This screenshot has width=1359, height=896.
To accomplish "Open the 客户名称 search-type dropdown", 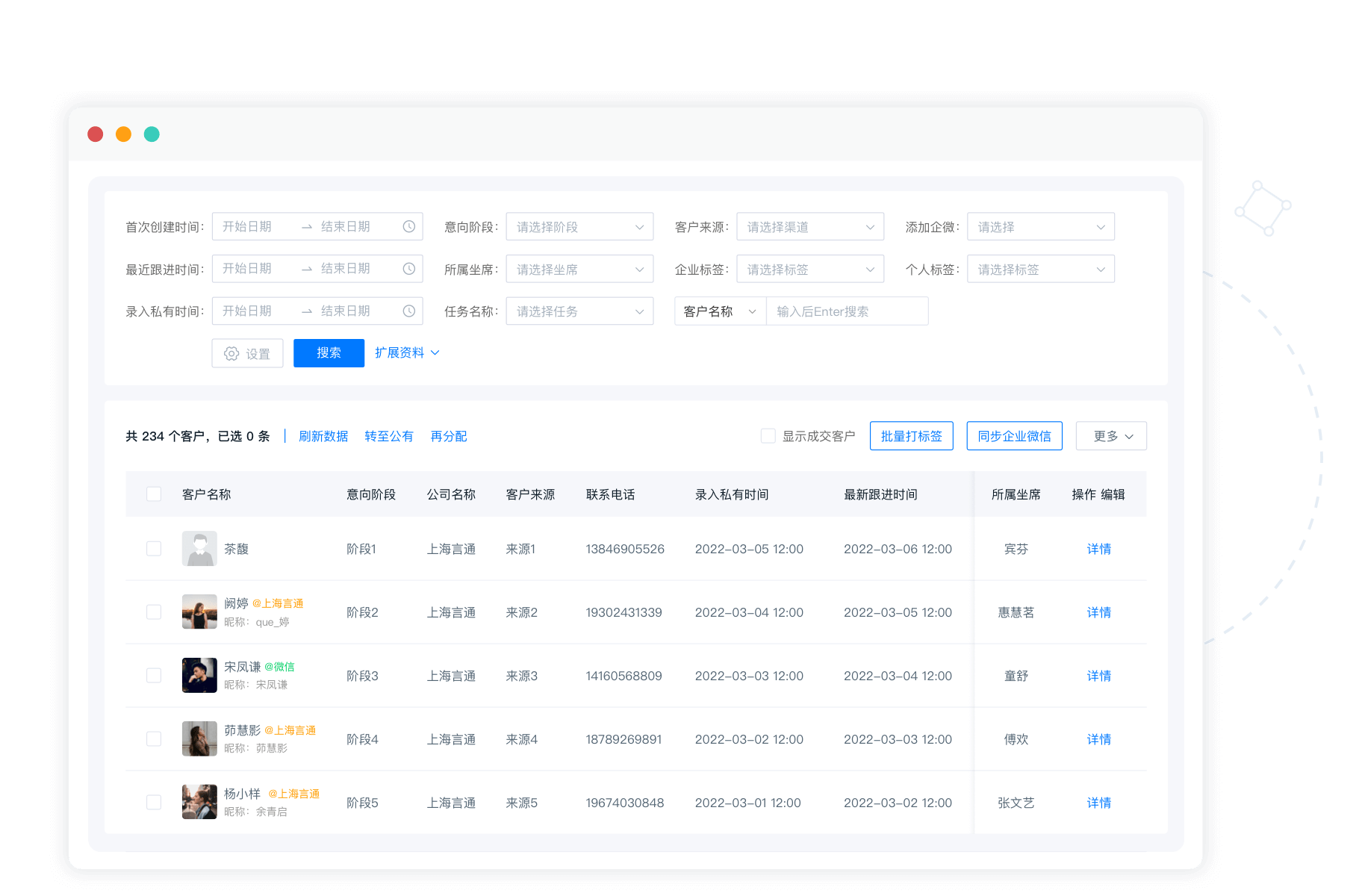I will point(721,311).
